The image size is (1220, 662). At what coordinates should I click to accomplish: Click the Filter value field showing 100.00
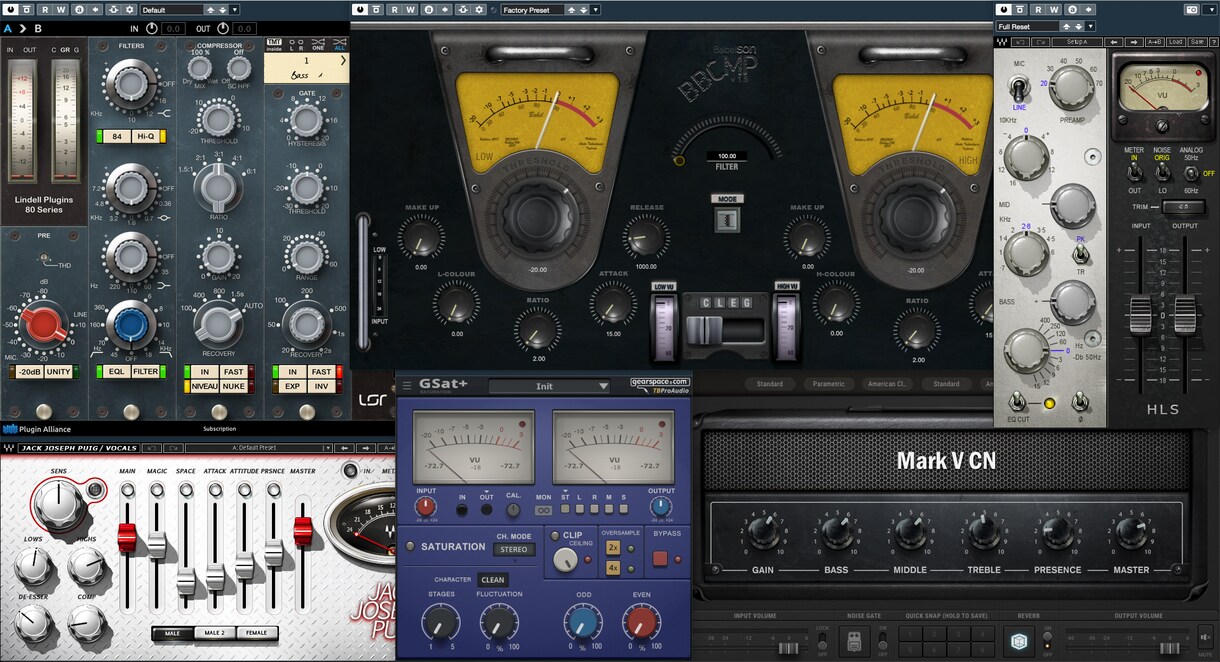click(x=727, y=156)
